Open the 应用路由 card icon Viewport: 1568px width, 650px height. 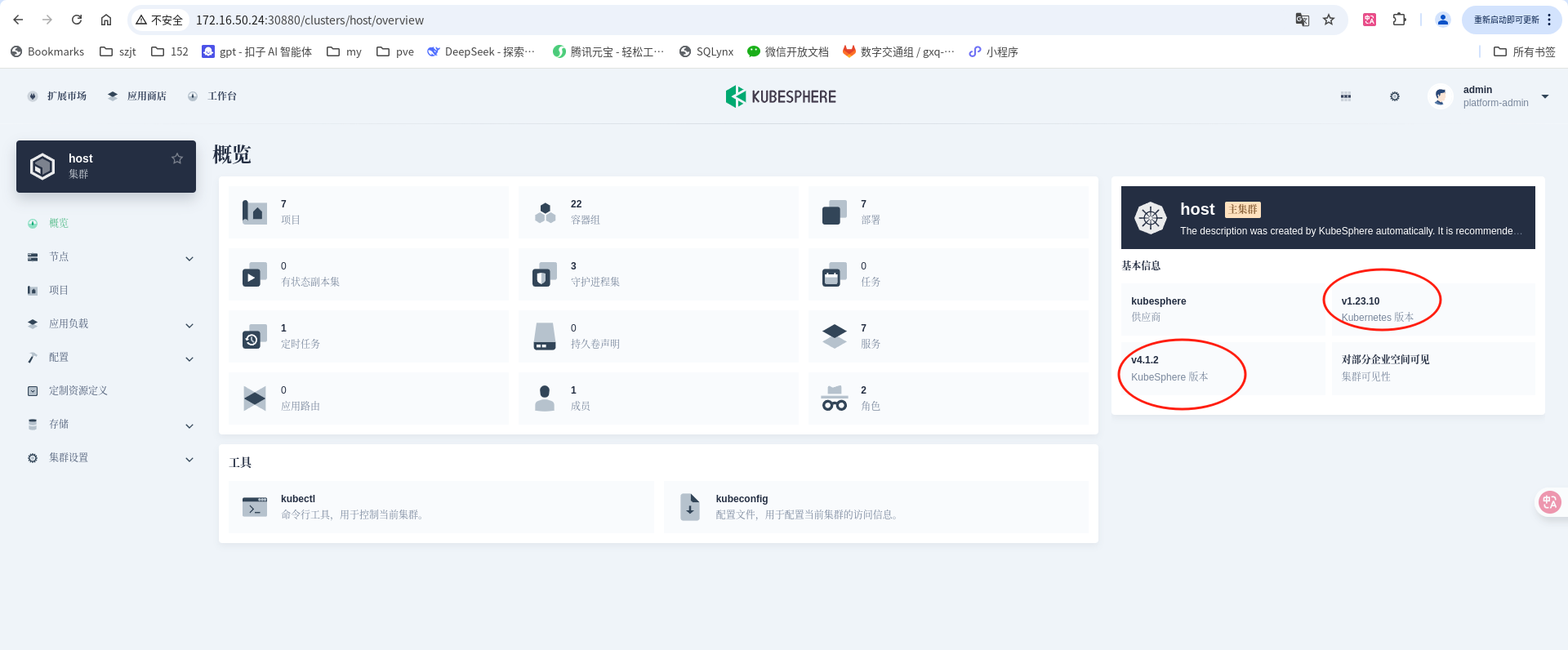tap(255, 398)
